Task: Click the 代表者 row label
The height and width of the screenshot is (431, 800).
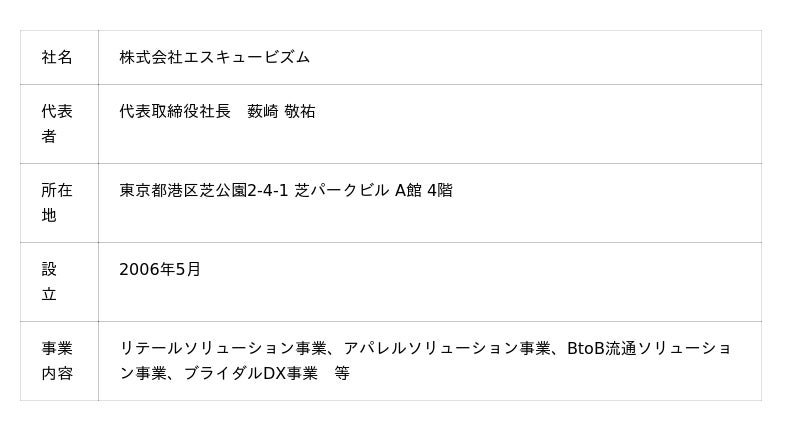Action: pos(57,123)
